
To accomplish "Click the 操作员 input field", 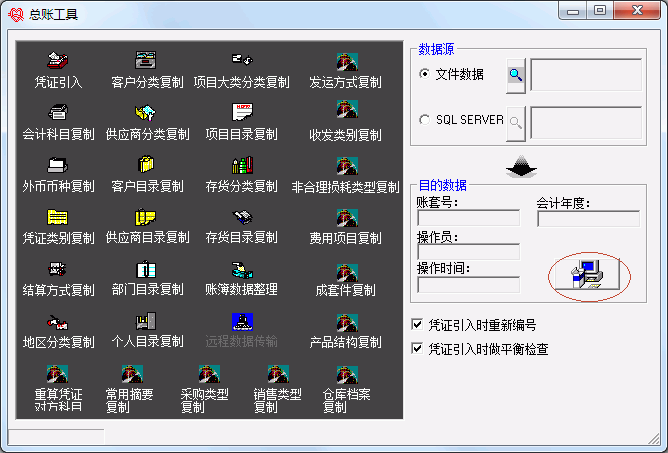I will 469,251.
